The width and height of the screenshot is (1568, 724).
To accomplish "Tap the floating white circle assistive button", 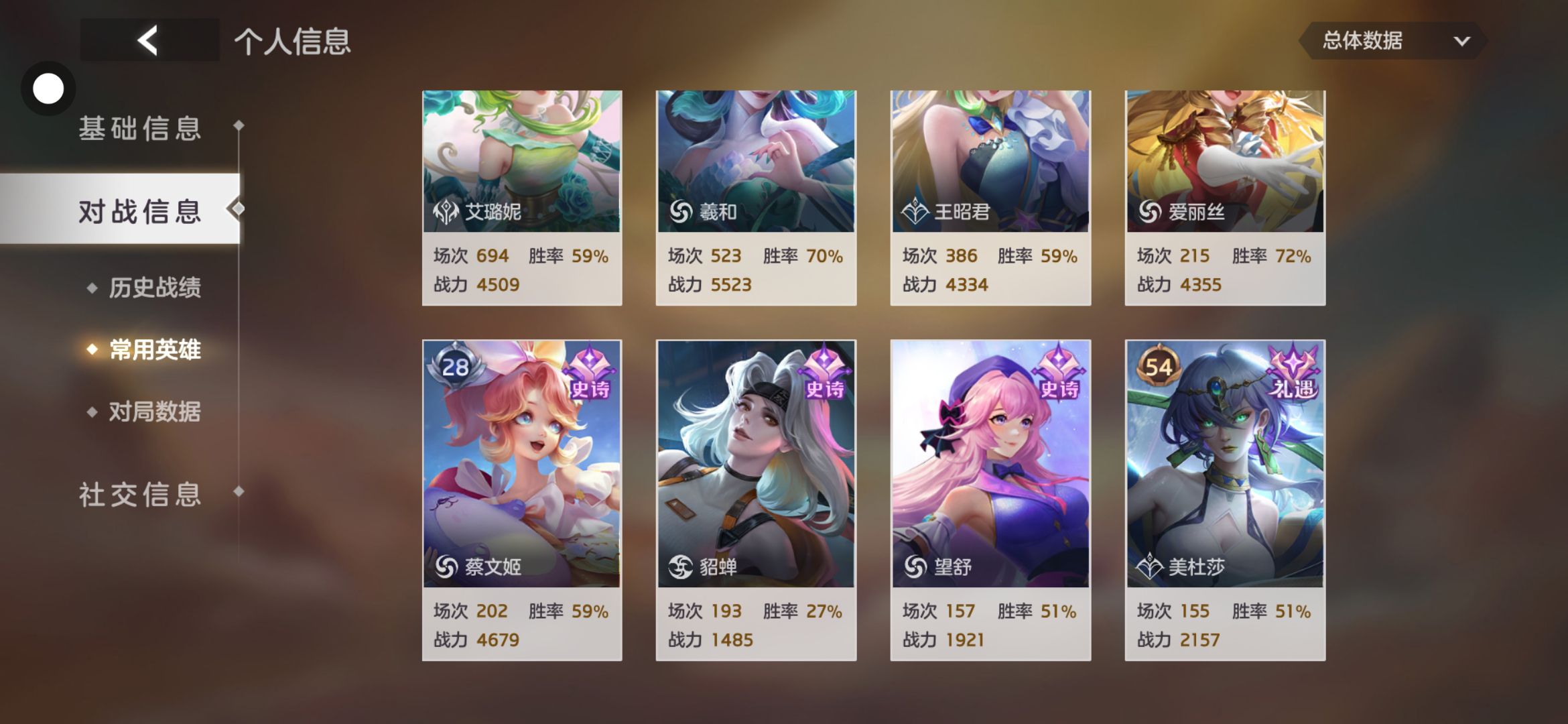I will (48, 88).
